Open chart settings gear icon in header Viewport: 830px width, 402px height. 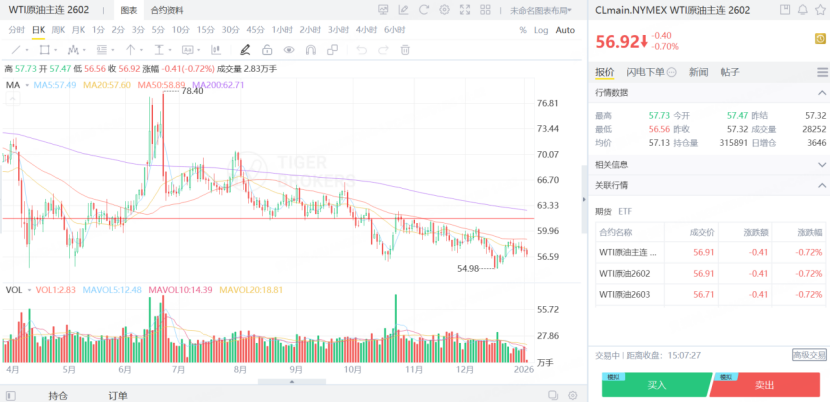445,10
